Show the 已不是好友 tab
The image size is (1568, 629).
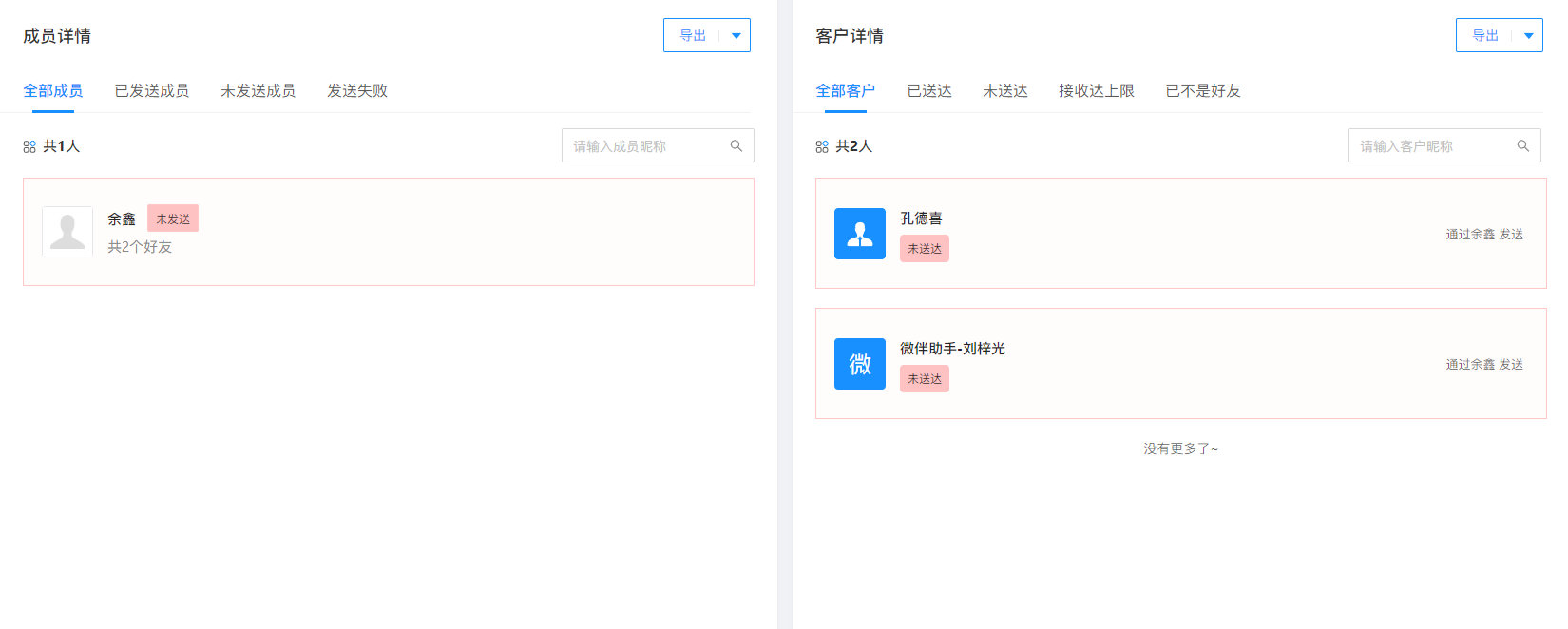[x=1203, y=91]
